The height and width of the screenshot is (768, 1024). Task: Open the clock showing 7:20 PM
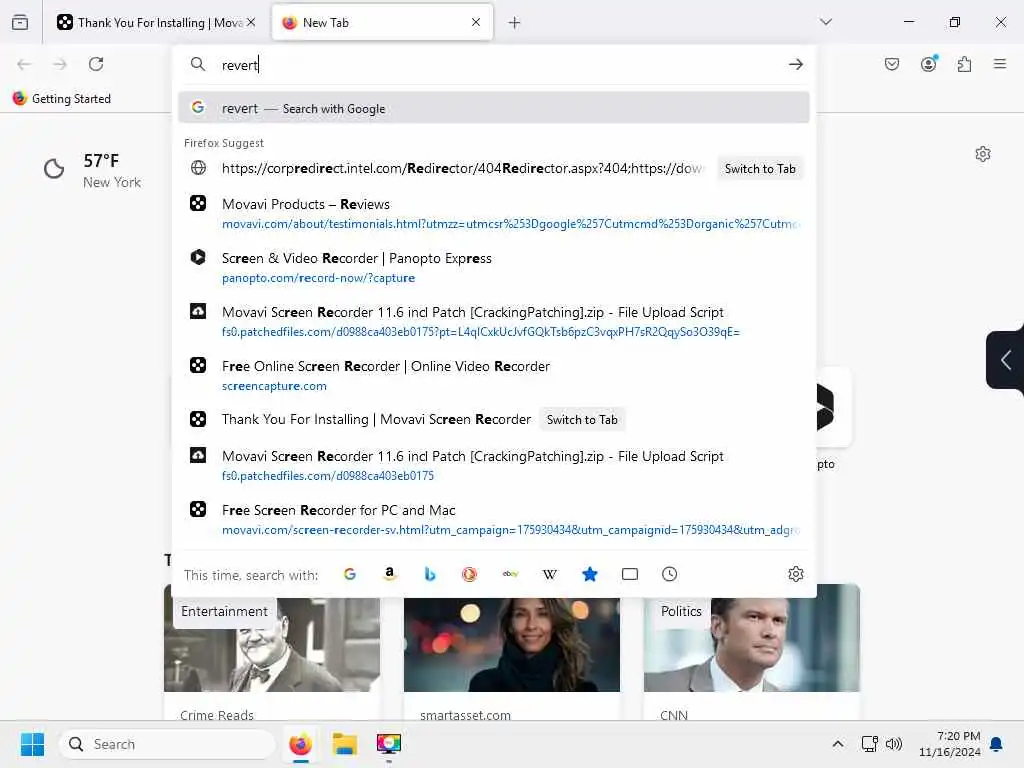click(x=950, y=744)
